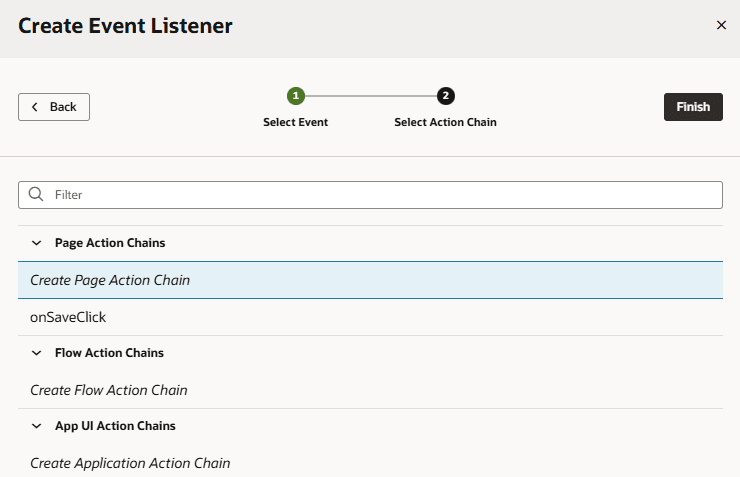Select the step 2 black circle

pos(446,96)
